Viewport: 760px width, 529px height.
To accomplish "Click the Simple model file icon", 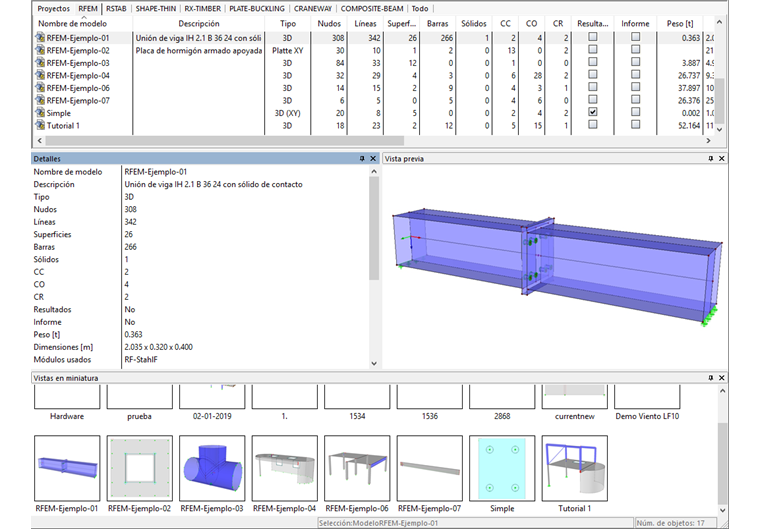I will coord(40,113).
